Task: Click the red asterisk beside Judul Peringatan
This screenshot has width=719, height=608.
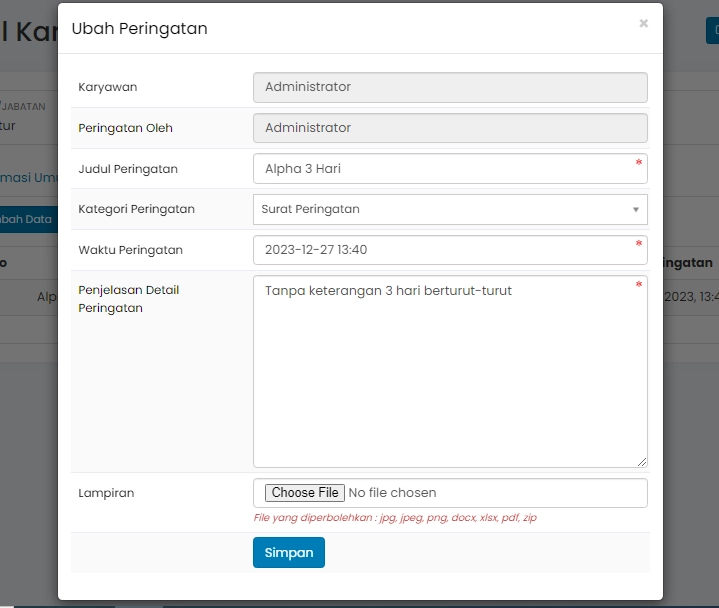Action: (x=639, y=162)
